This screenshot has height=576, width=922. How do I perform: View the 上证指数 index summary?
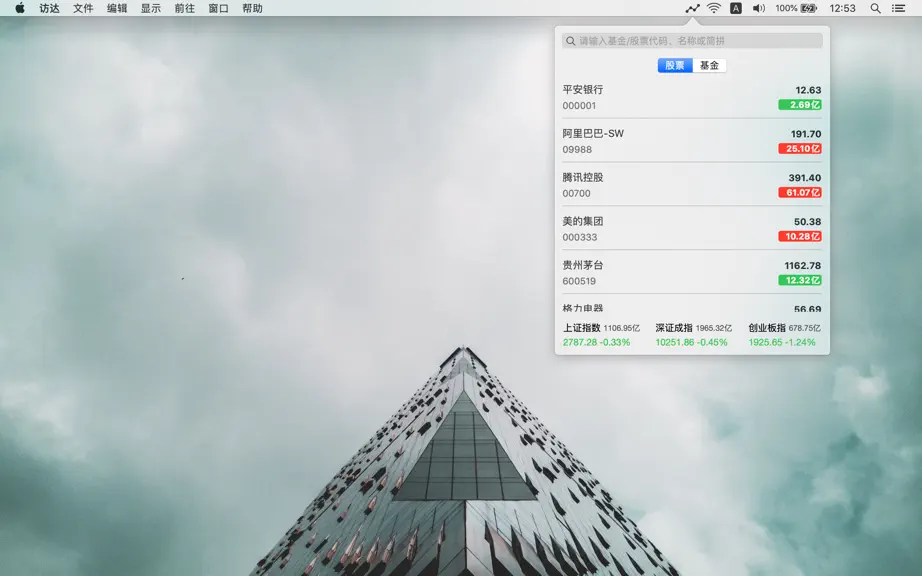(x=602, y=335)
